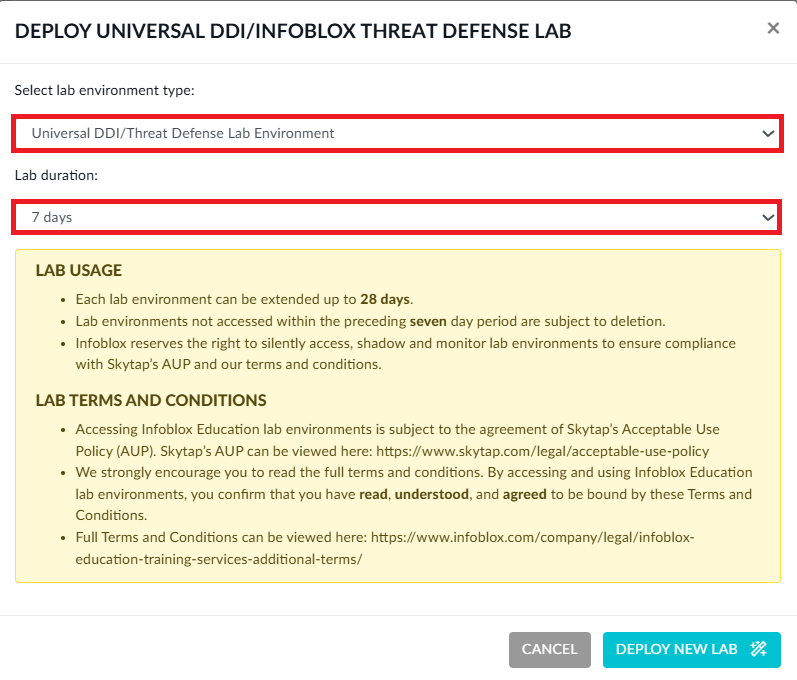Click the DEPLOY NEW LAB button label

pos(676,649)
